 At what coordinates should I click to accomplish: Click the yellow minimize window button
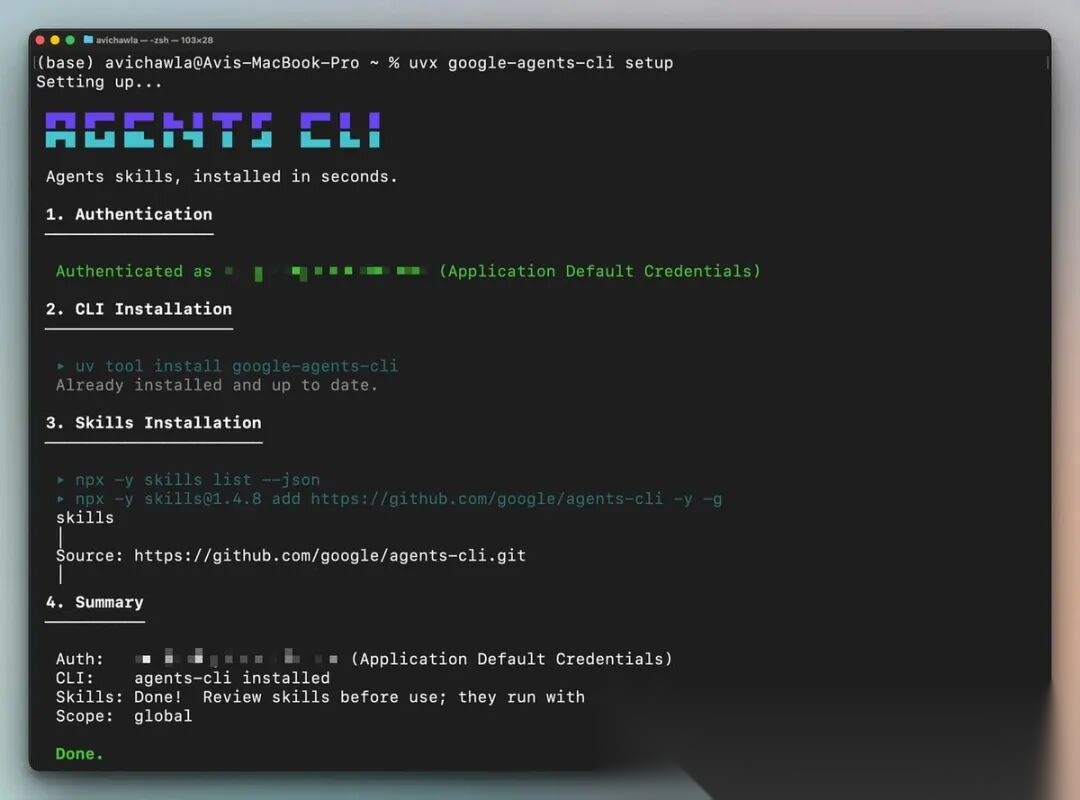click(x=55, y=40)
